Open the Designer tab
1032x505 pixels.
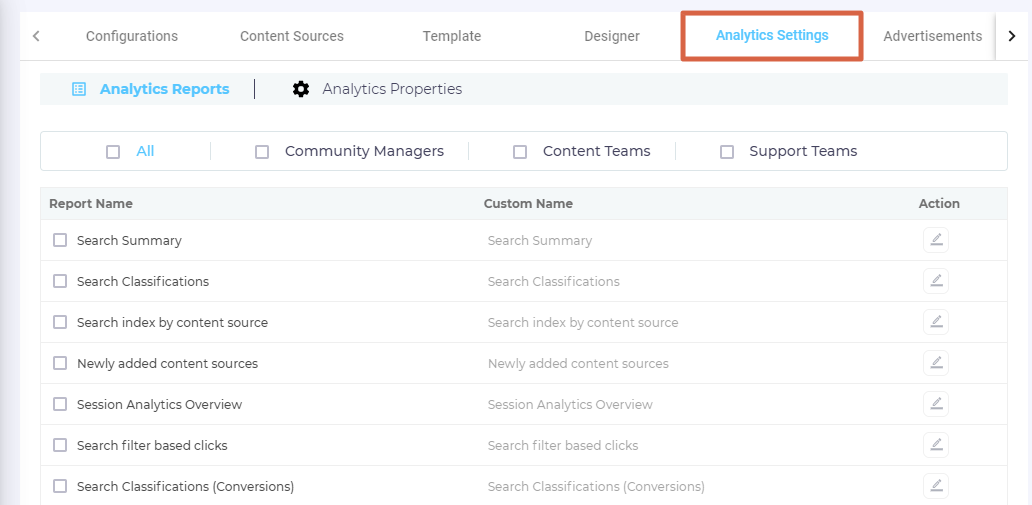point(611,36)
